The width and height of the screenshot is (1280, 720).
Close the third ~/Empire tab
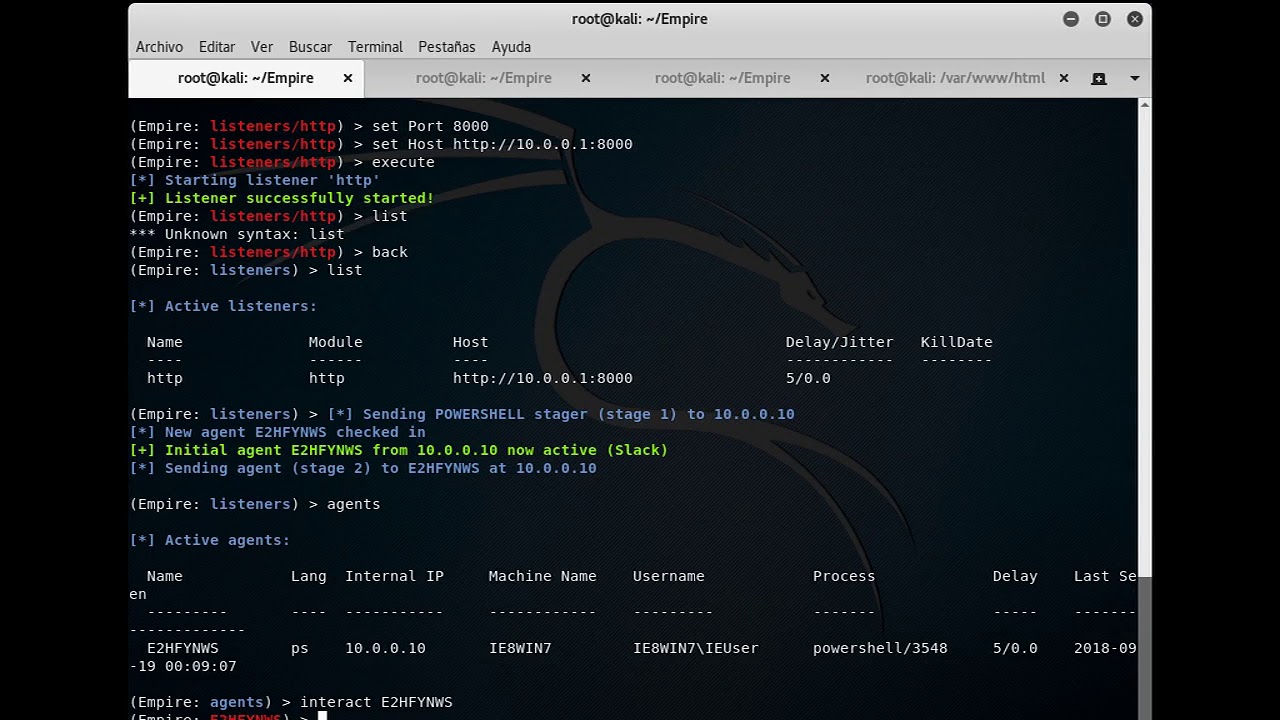[x=825, y=78]
